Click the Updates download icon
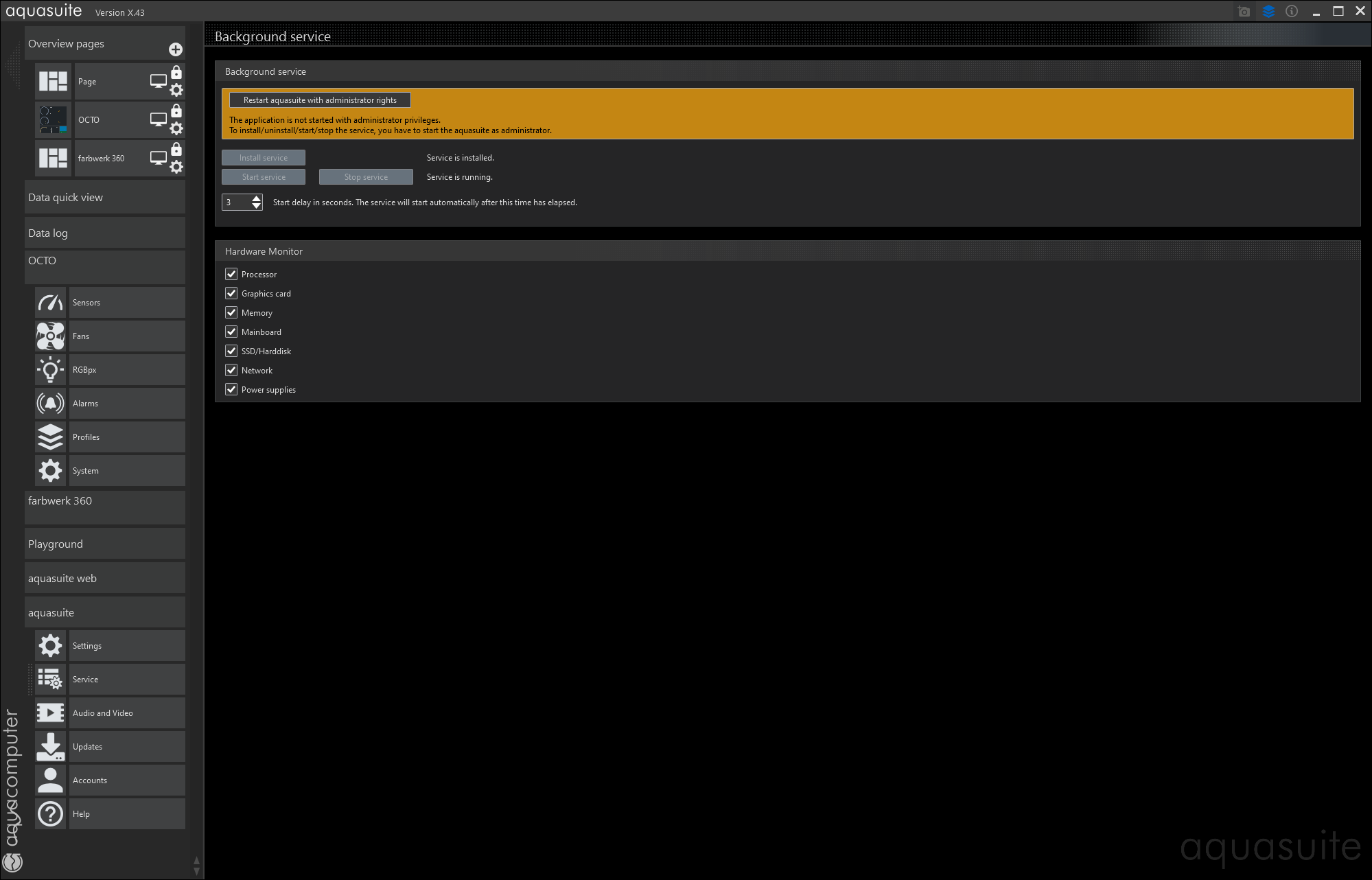The image size is (1372, 880). pos(51,747)
